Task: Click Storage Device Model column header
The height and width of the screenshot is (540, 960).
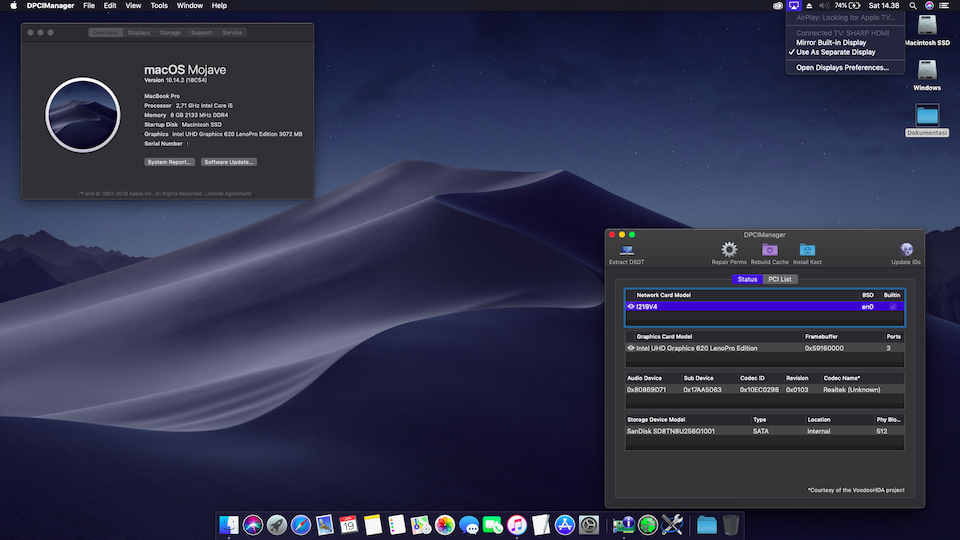Action: pyautogui.click(x=656, y=420)
